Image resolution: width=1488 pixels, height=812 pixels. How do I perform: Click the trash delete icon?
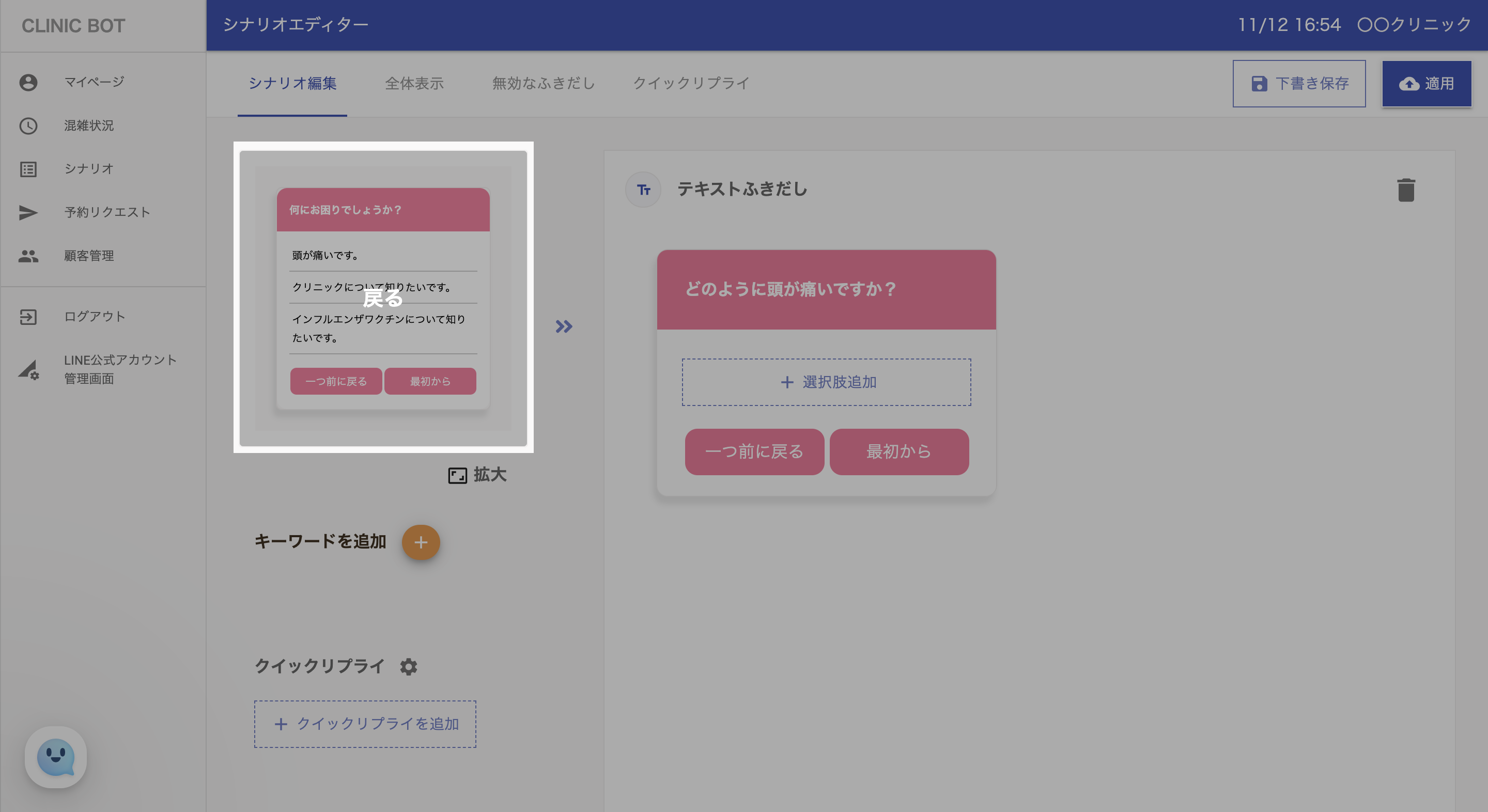pyautogui.click(x=1405, y=190)
